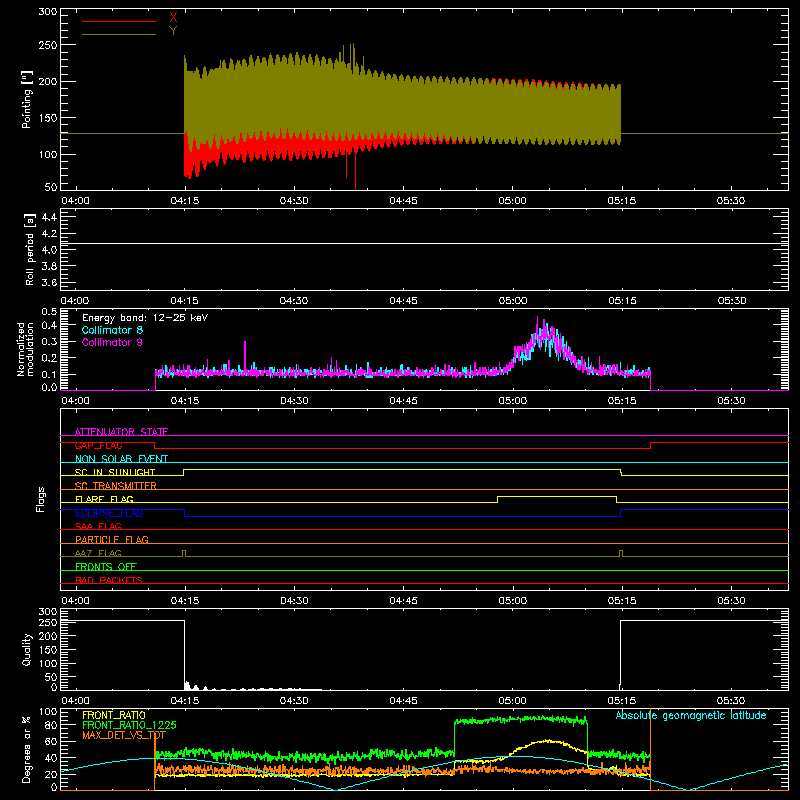Click 04:15 below the Flags plot
The image size is (800, 800).
[x=185, y=601]
